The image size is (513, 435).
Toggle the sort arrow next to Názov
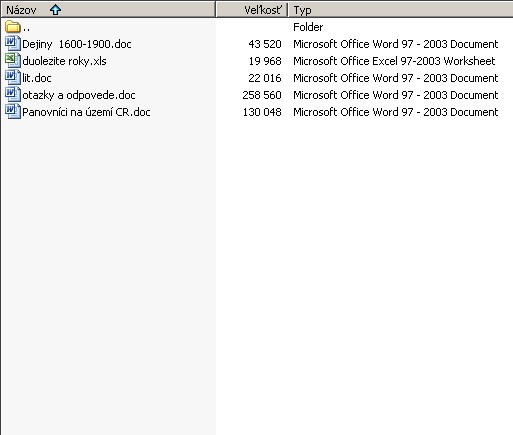click(x=55, y=10)
